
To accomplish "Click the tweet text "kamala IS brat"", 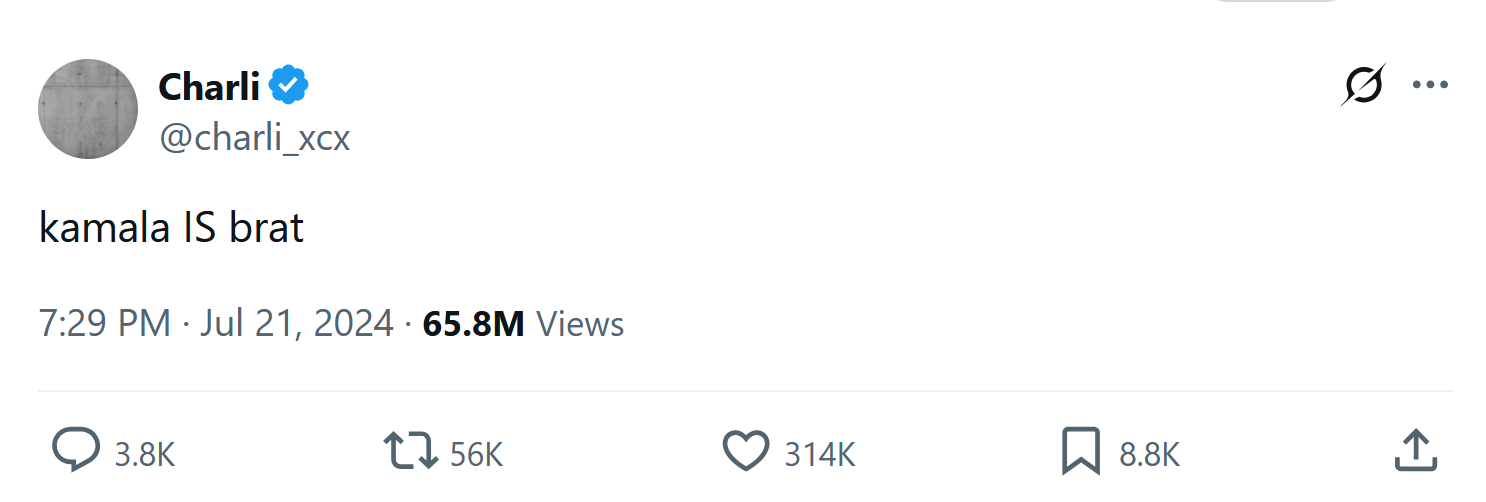I will pyautogui.click(x=171, y=229).
